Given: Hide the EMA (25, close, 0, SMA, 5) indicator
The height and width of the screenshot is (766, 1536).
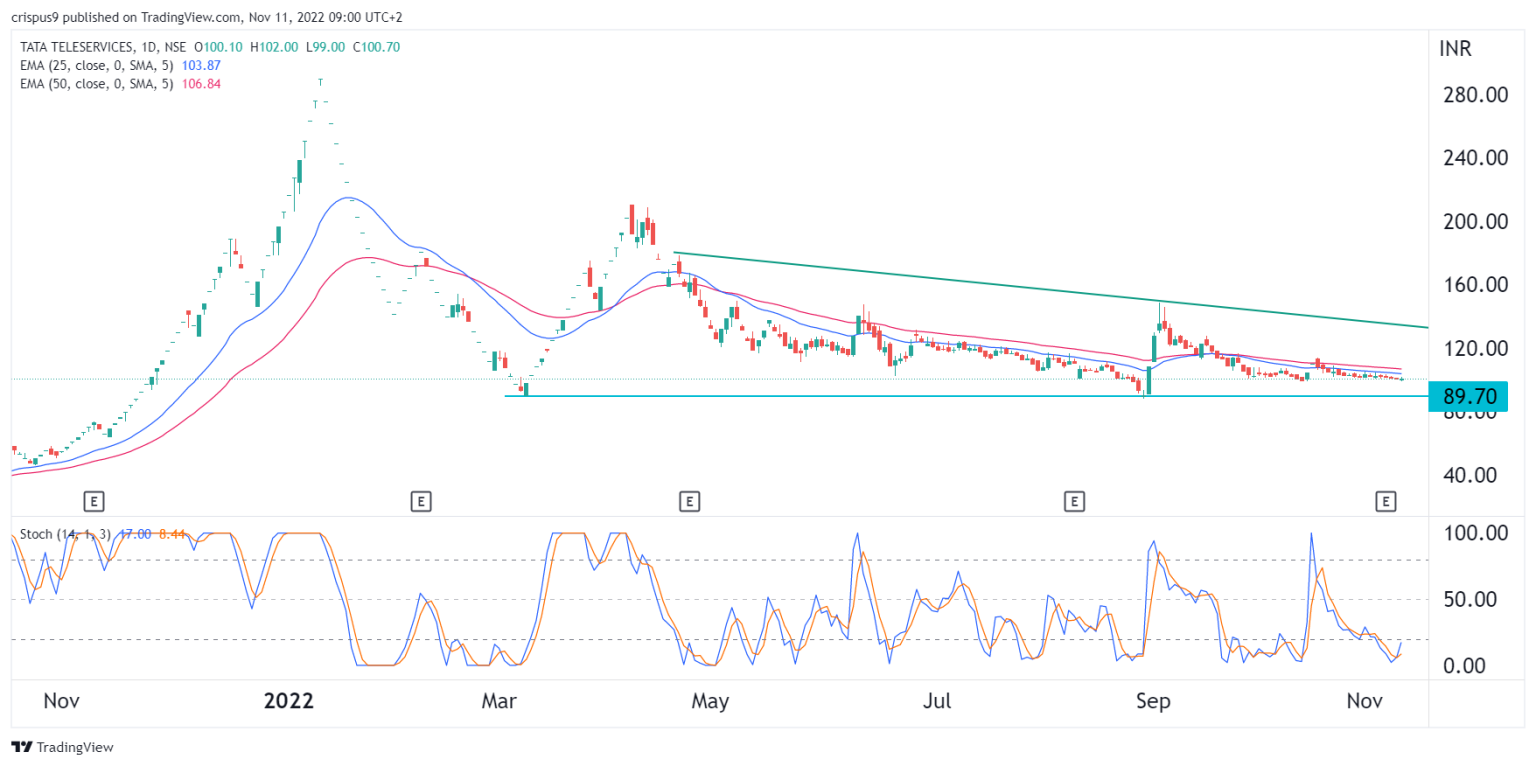Looking at the screenshot, I should 95,65.
